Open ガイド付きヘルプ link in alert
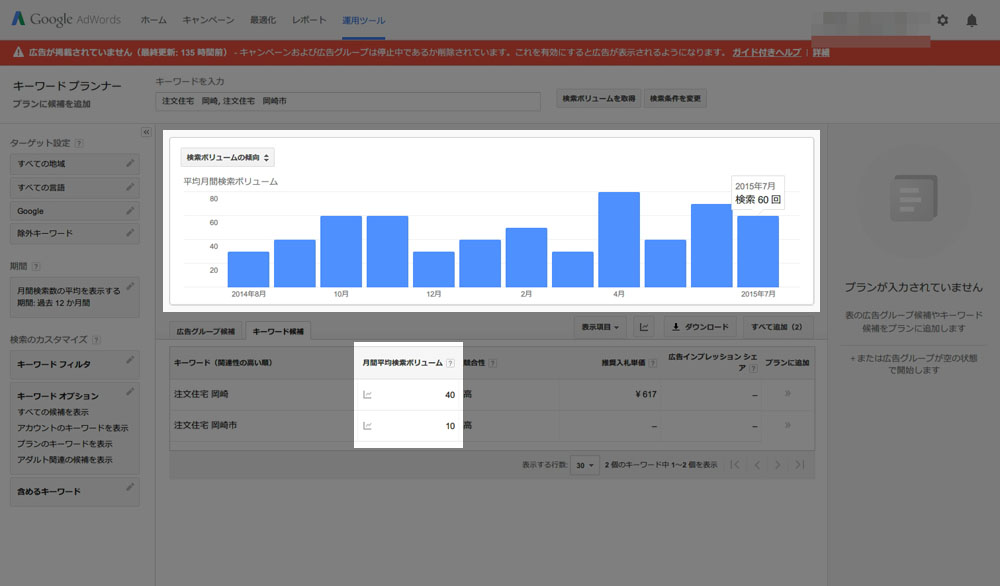The height and width of the screenshot is (586, 1000). tap(766, 52)
